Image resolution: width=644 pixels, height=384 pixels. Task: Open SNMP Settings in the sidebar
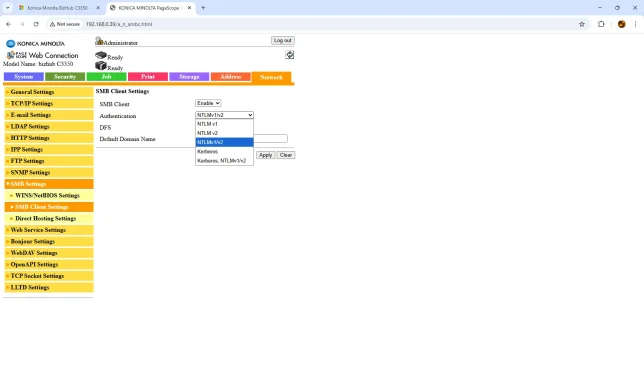49,172
